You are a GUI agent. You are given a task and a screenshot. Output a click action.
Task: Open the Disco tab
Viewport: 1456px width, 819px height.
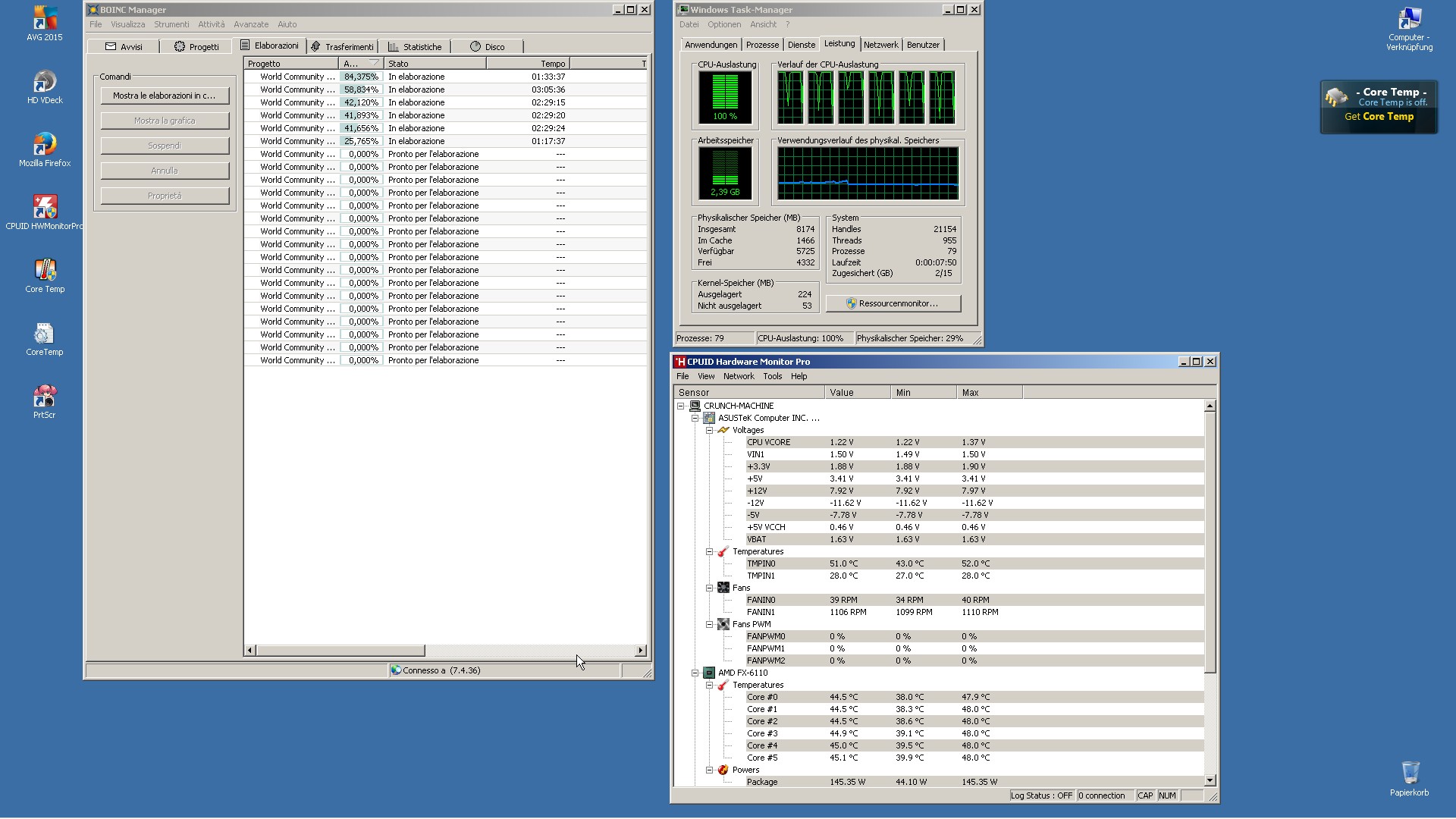(x=487, y=47)
